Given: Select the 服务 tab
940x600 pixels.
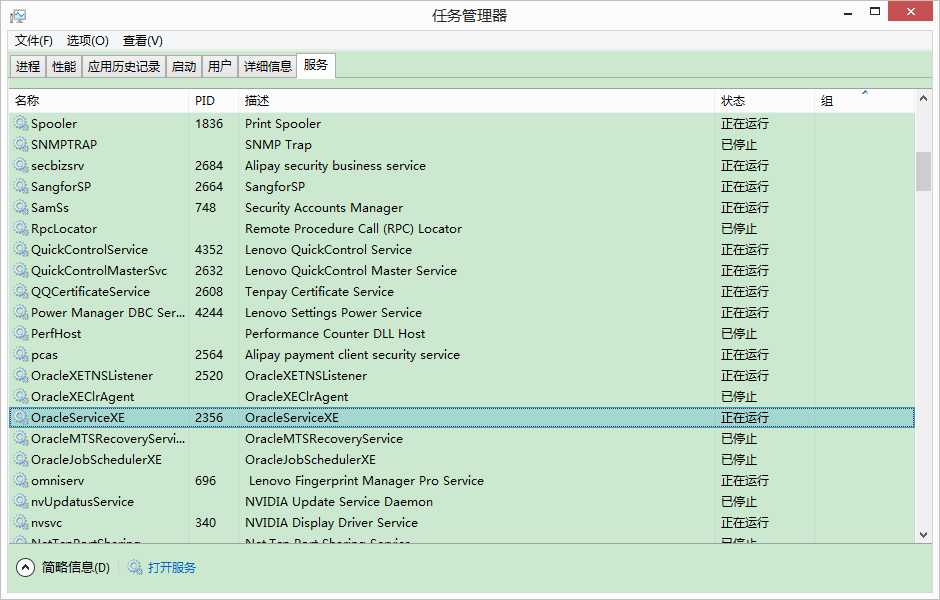Looking at the screenshot, I should [316, 65].
